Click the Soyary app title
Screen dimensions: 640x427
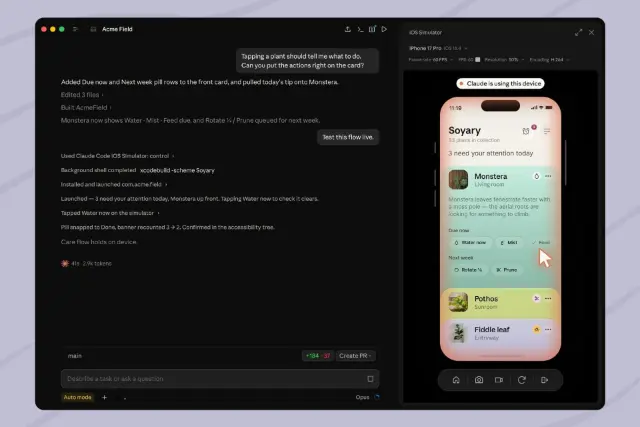coord(464,130)
